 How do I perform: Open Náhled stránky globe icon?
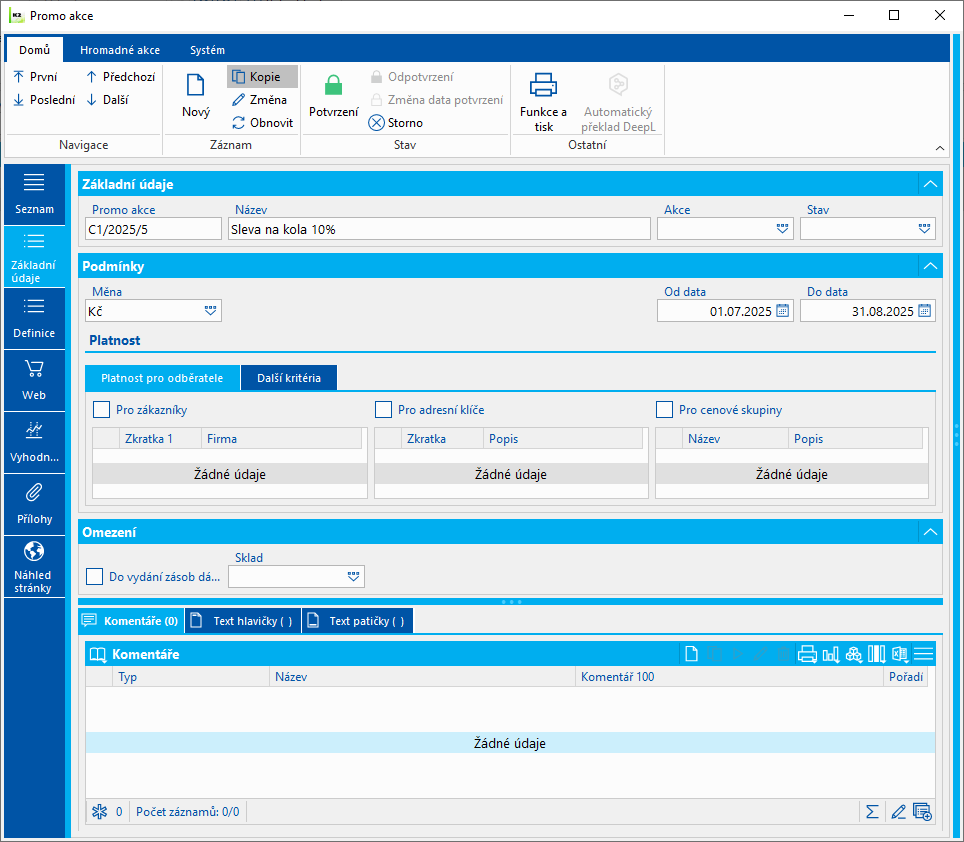coord(34,566)
